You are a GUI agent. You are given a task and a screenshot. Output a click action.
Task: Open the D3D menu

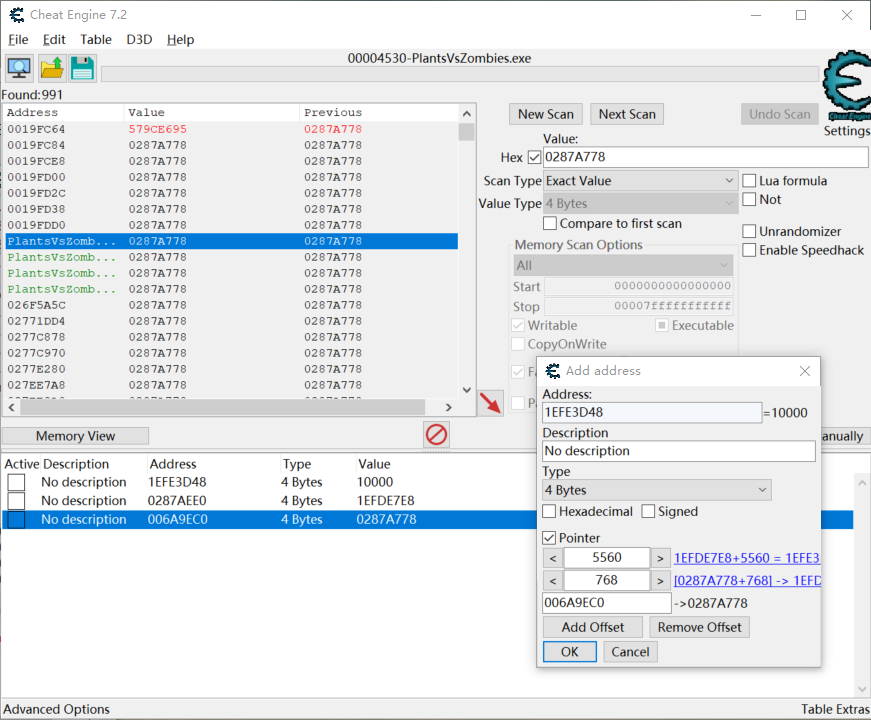[139, 40]
